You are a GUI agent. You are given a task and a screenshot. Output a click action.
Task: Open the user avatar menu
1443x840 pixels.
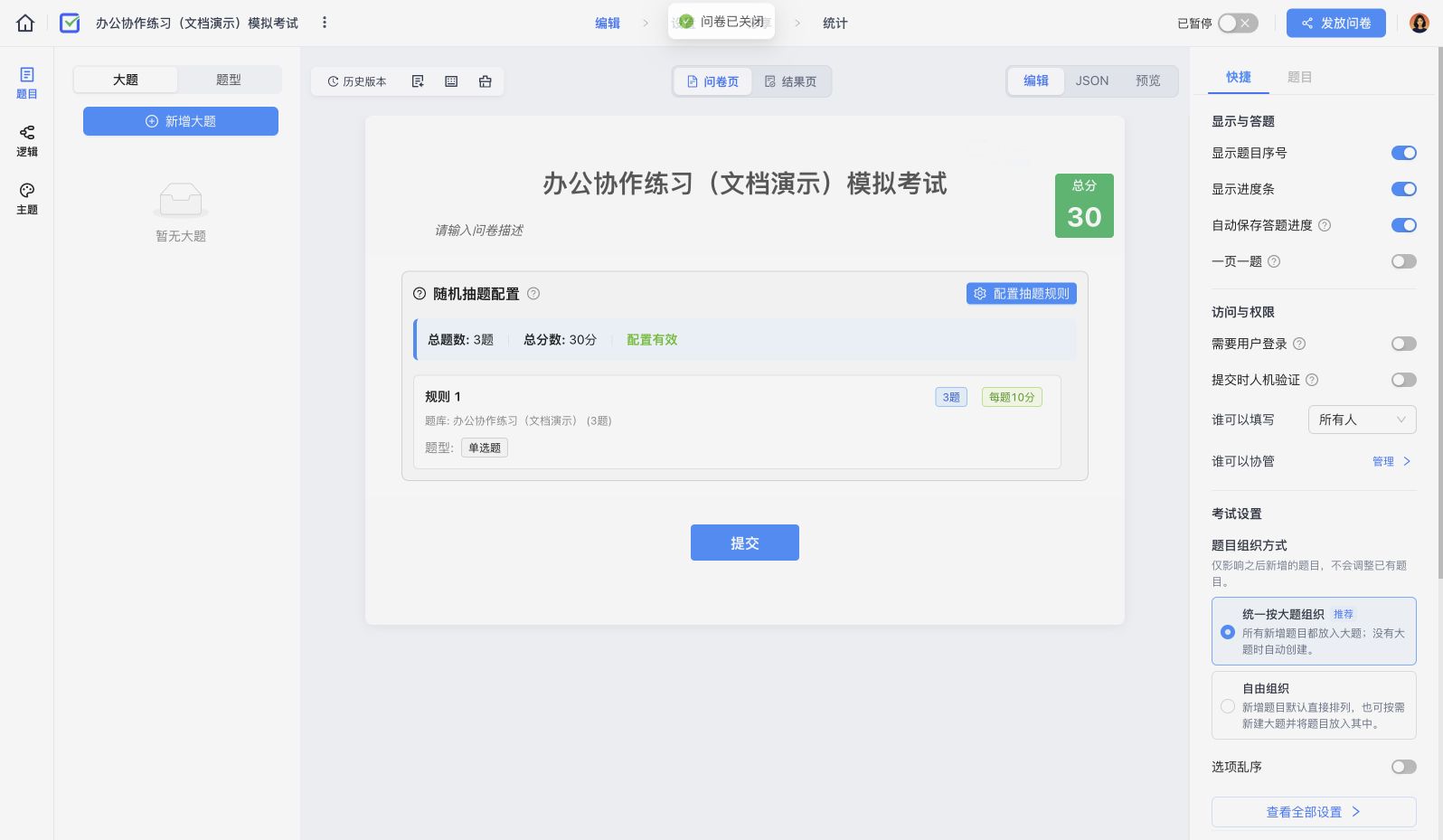click(x=1419, y=23)
